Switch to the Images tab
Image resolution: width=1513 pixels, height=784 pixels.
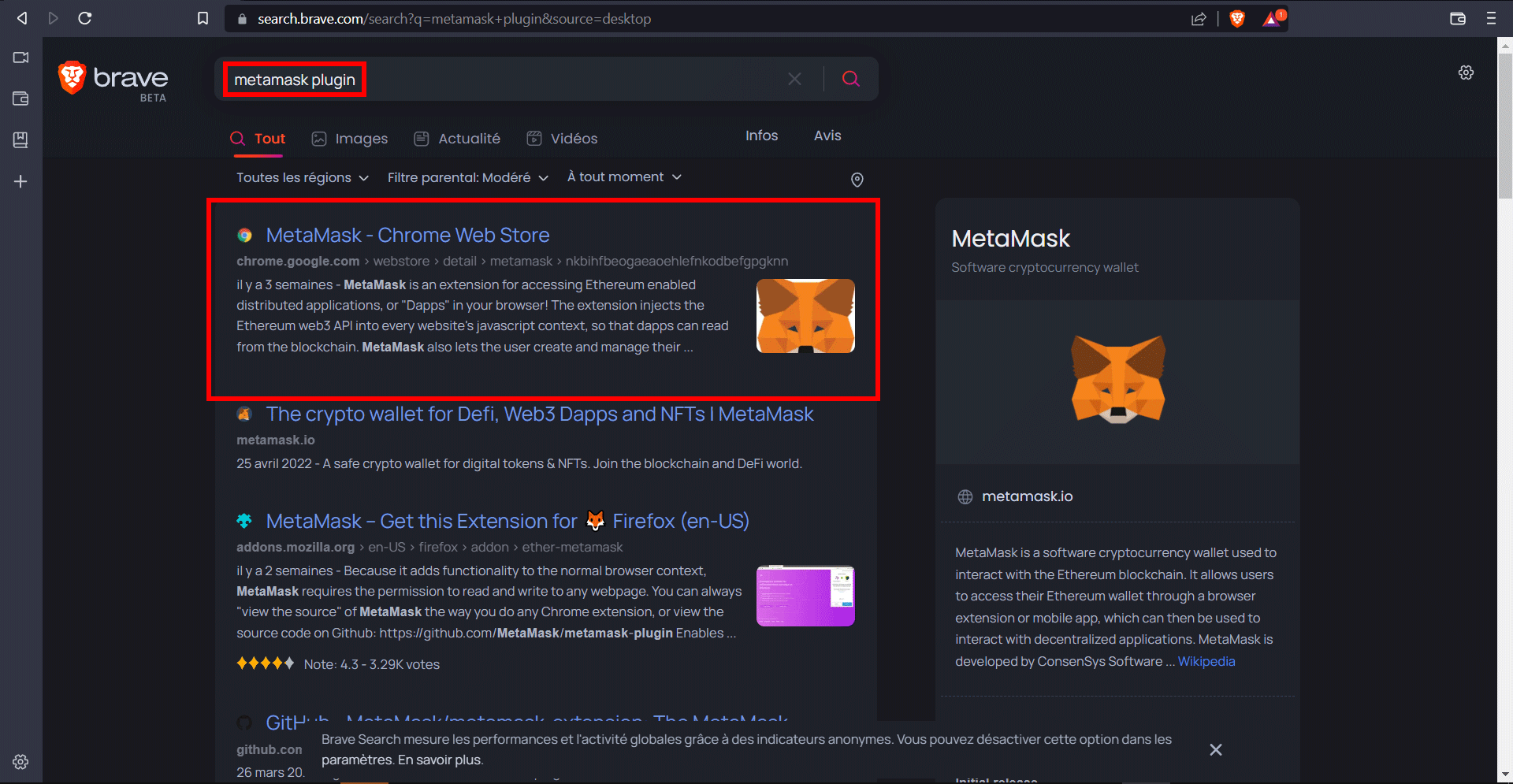(x=350, y=139)
